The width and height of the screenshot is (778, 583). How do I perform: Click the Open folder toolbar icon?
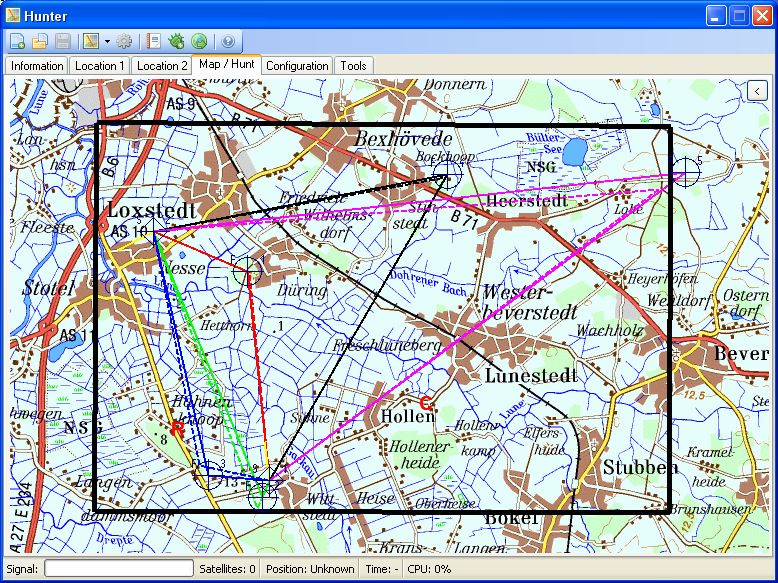(x=40, y=41)
